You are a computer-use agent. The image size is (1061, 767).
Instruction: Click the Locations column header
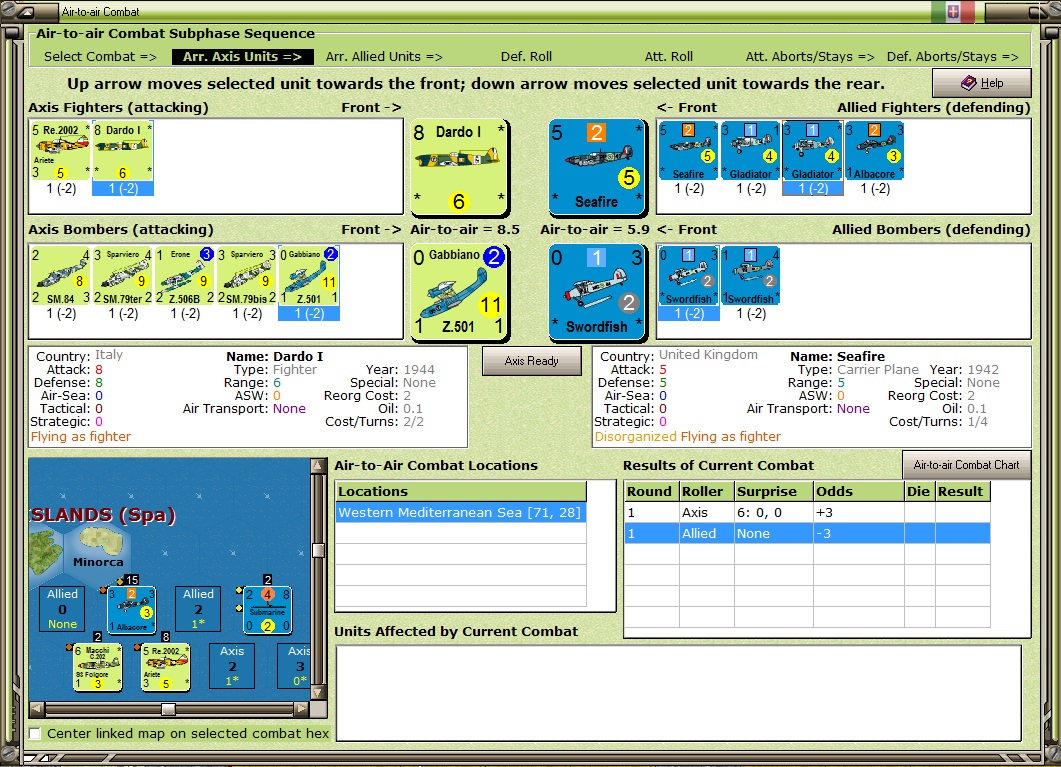click(x=461, y=492)
